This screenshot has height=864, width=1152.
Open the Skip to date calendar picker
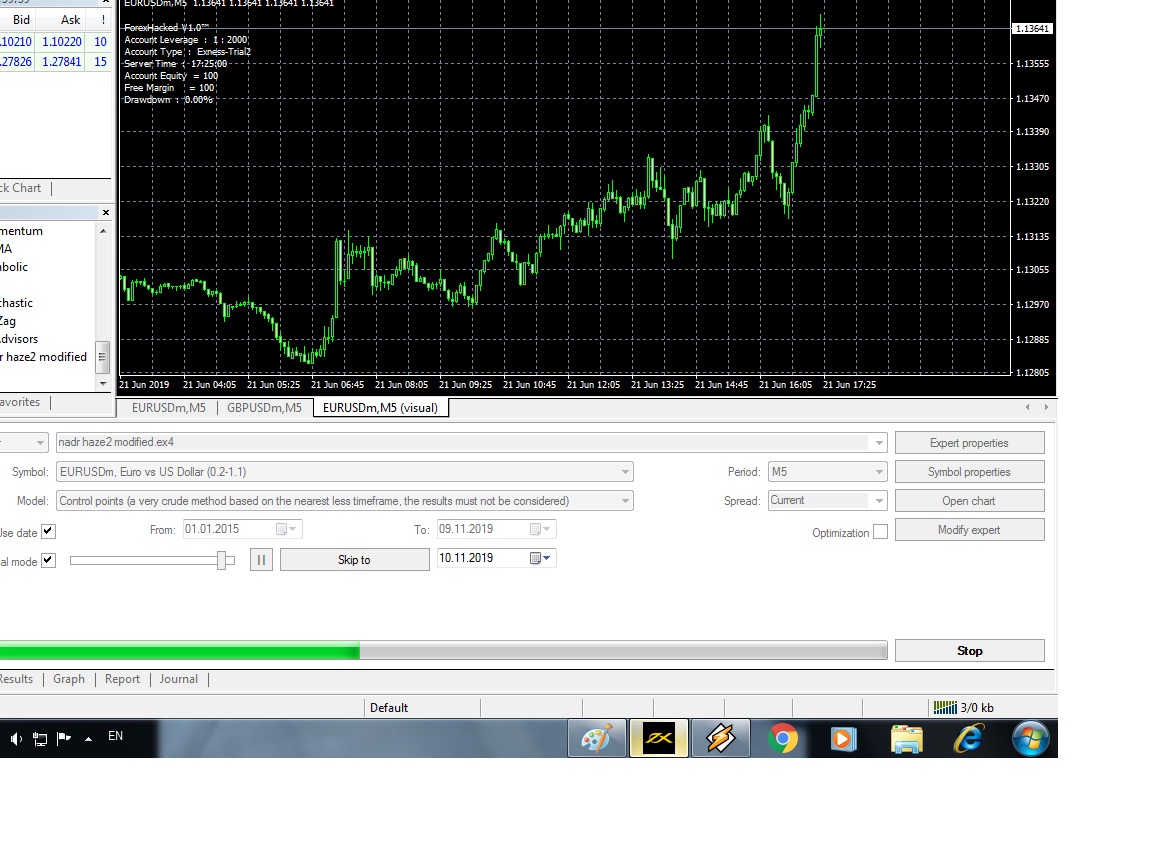tap(540, 558)
